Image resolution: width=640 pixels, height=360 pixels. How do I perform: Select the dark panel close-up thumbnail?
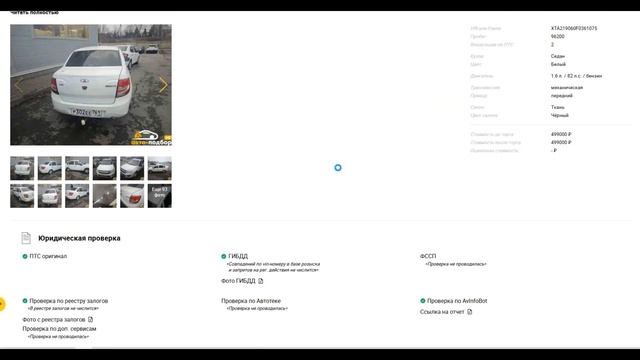[x=104, y=196]
